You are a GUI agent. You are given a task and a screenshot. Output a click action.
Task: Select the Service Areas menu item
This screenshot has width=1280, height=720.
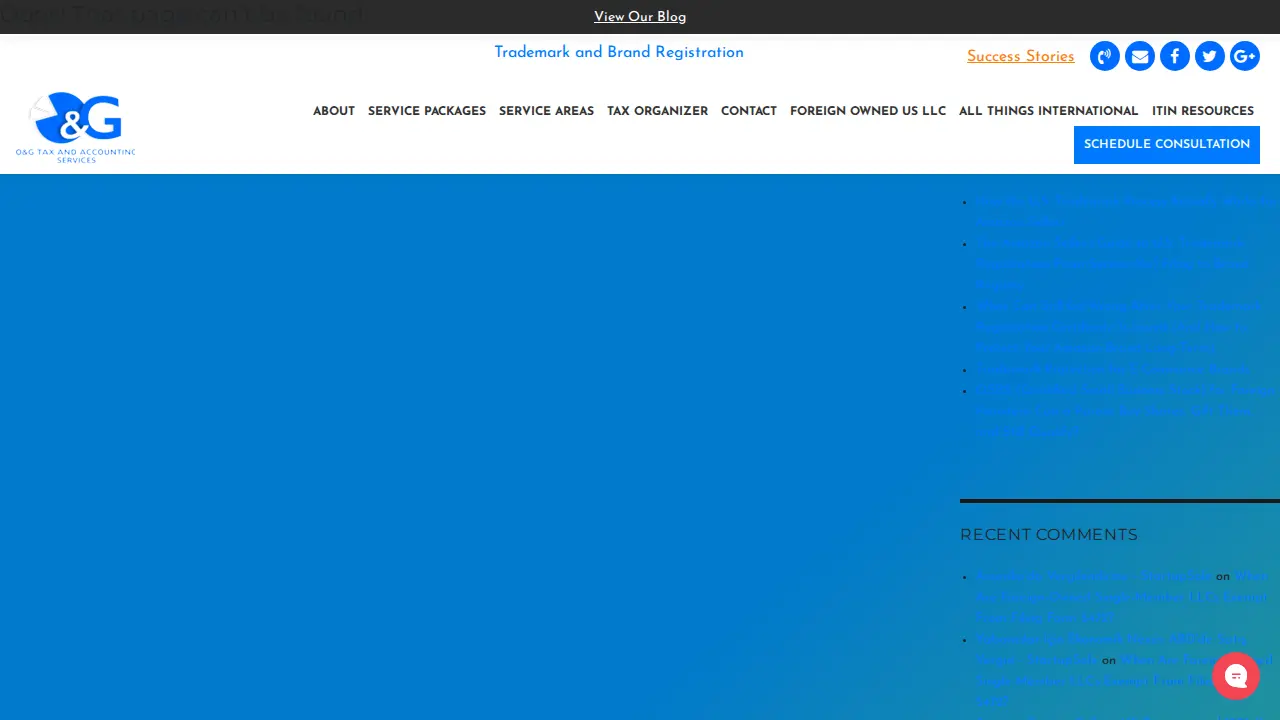(546, 111)
